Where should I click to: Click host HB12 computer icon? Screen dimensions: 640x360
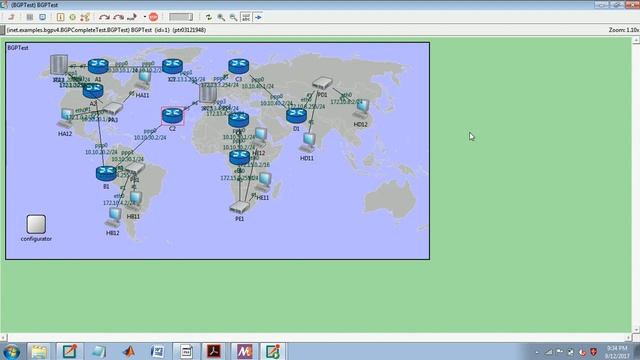113,218
